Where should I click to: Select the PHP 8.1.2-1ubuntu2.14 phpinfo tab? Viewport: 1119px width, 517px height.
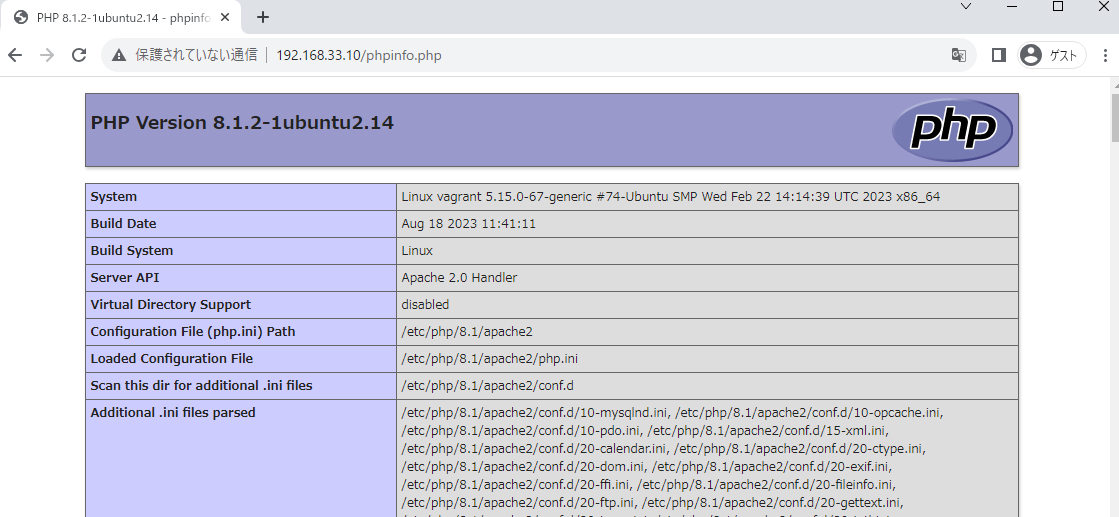coord(121,17)
